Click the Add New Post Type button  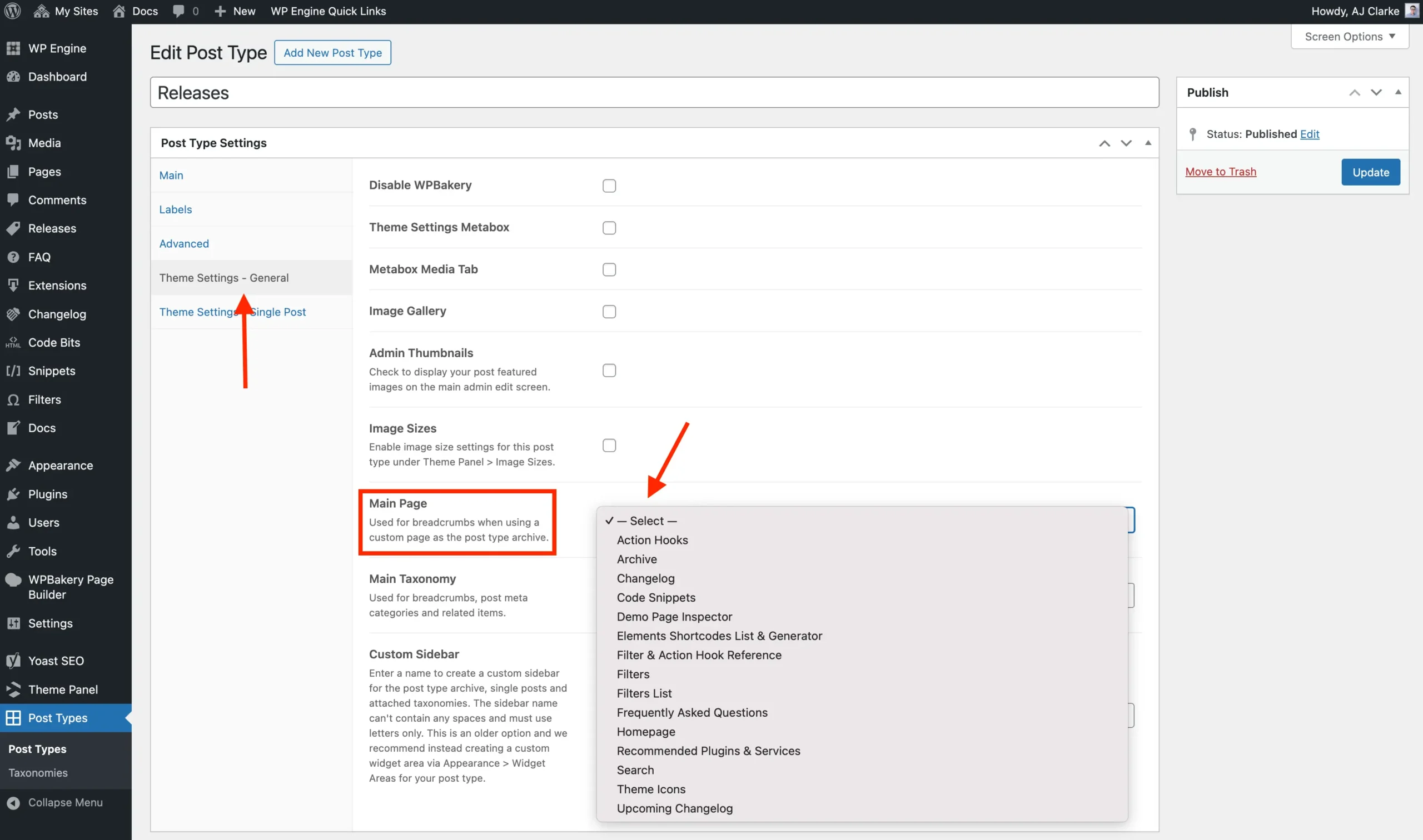[x=332, y=53]
